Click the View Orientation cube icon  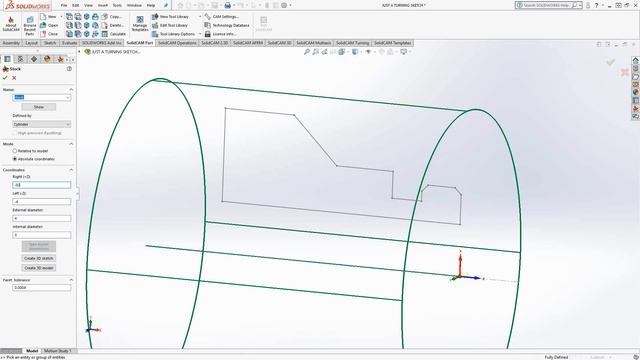click(342, 52)
